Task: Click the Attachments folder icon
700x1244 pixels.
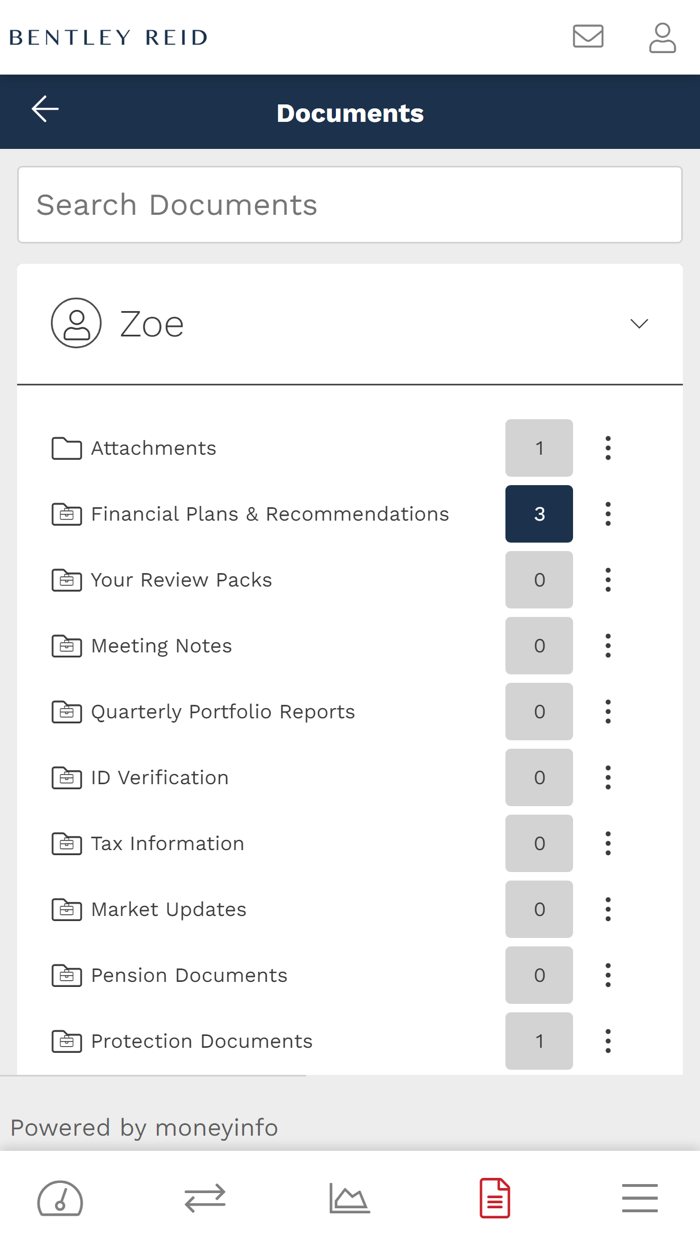Action: pos(65,448)
